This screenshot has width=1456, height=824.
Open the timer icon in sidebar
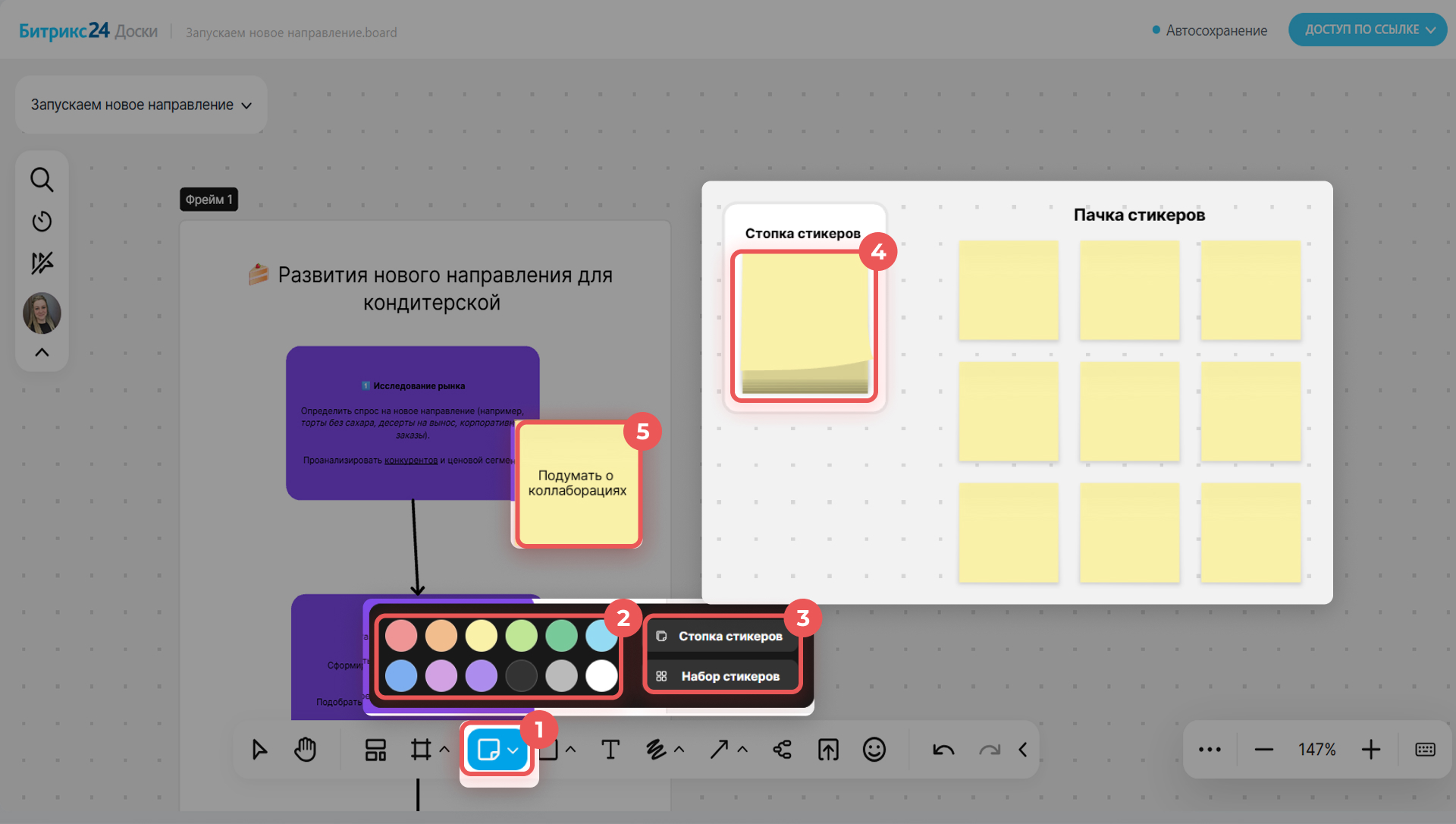coord(42,222)
